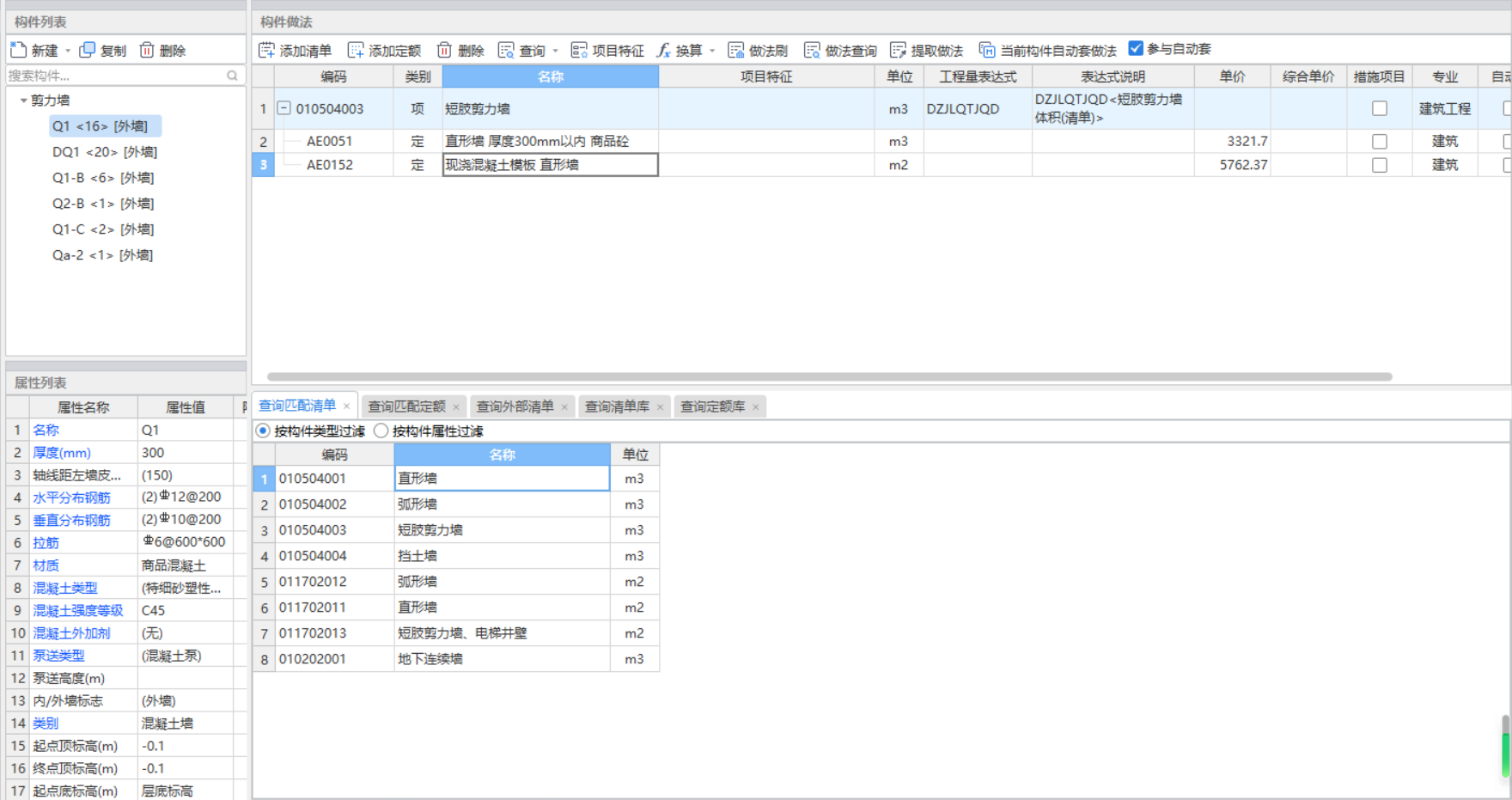Select component Q1-C <2> [外墙]
This screenshot has height=800, width=1512.
click(103, 229)
